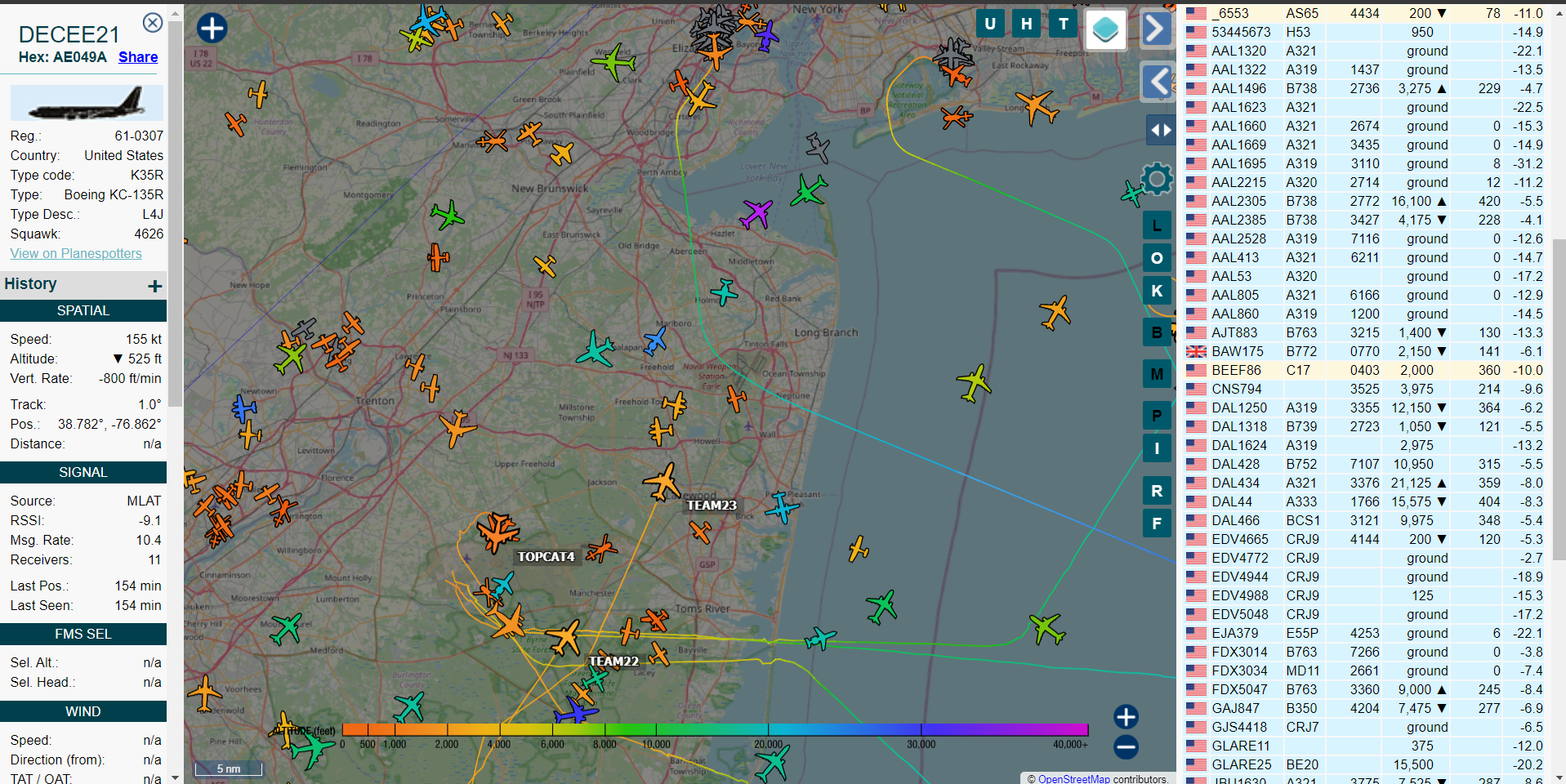Click the TOPCAT4 map label
Viewport: 1566px width, 784px height.
546,557
